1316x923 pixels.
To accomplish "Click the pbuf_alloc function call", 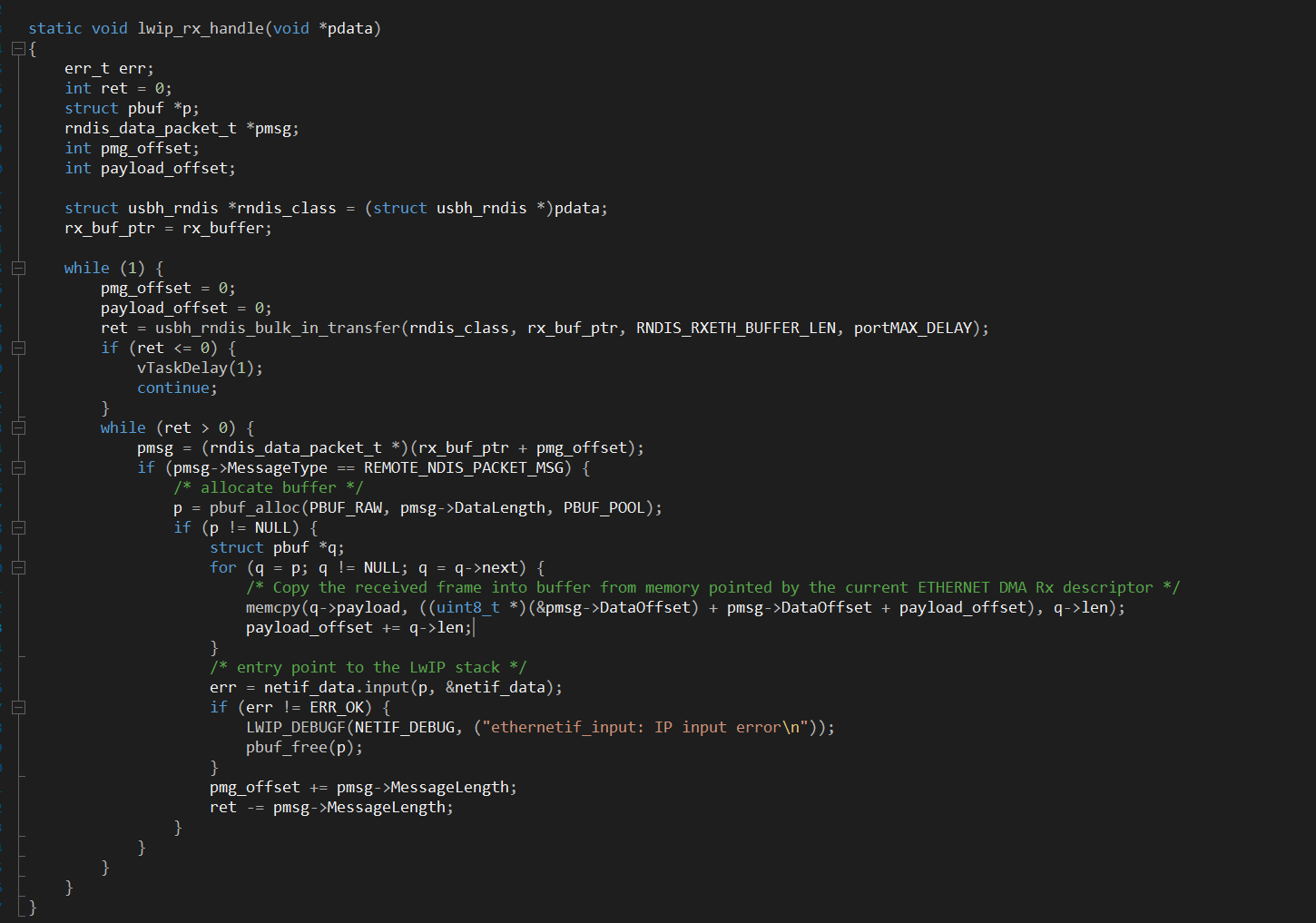I will tap(255, 507).
